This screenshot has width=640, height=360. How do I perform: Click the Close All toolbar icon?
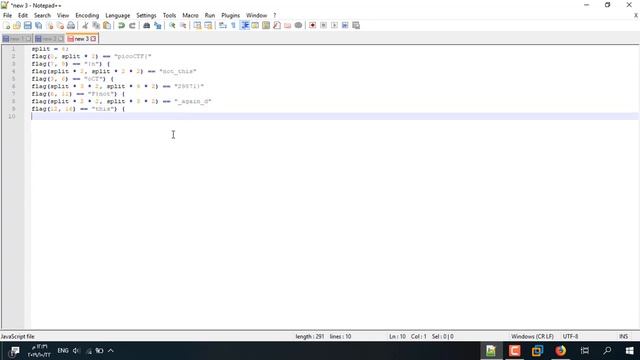click(60, 25)
